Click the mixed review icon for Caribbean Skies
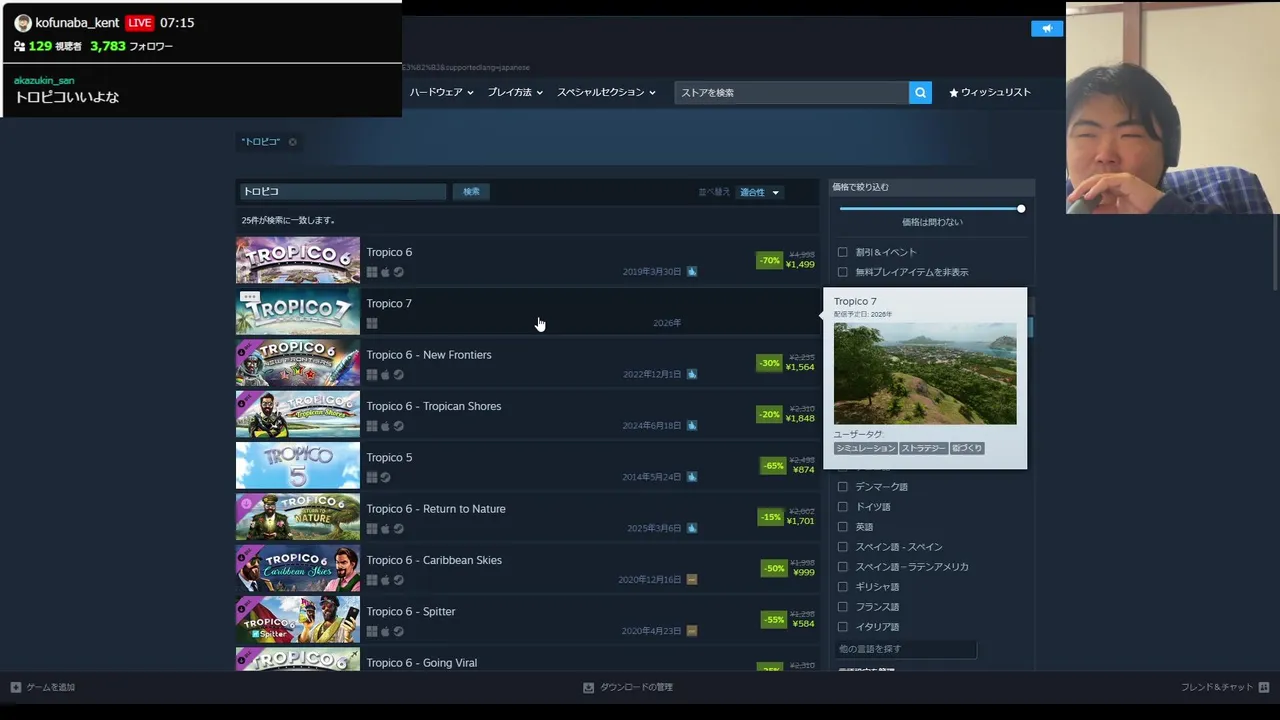The image size is (1280, 720). click(x=692, y=579)
